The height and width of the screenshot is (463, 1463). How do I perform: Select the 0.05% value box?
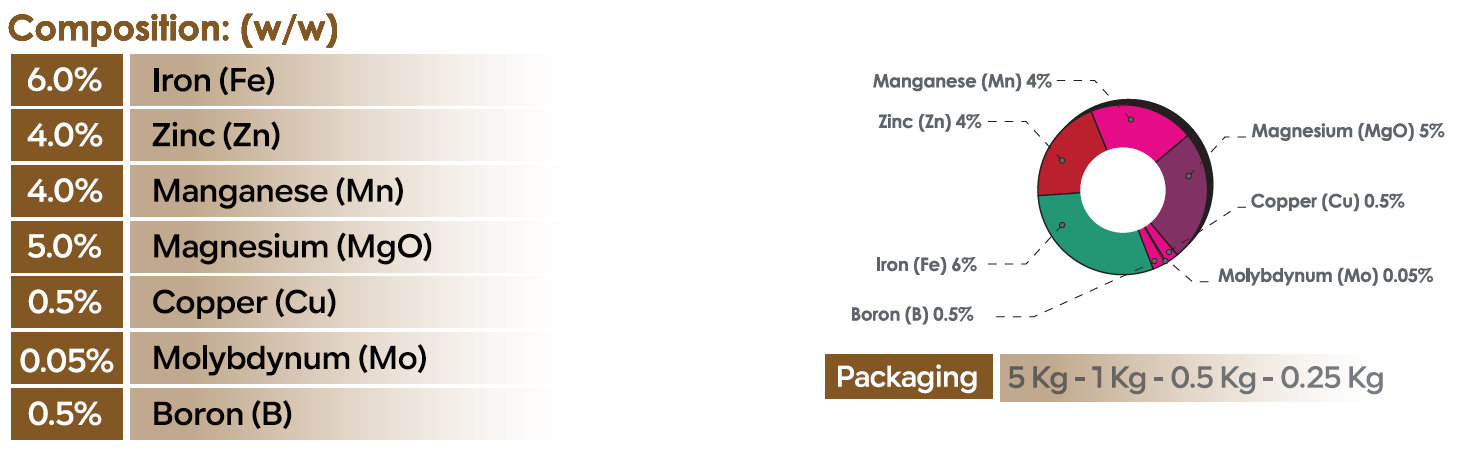(x=65, y=358)
